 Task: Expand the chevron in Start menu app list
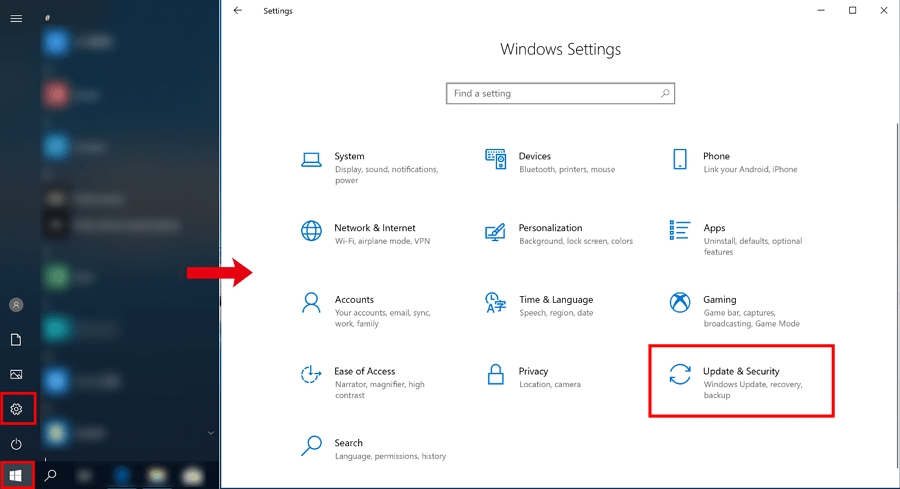click(211, 433)
